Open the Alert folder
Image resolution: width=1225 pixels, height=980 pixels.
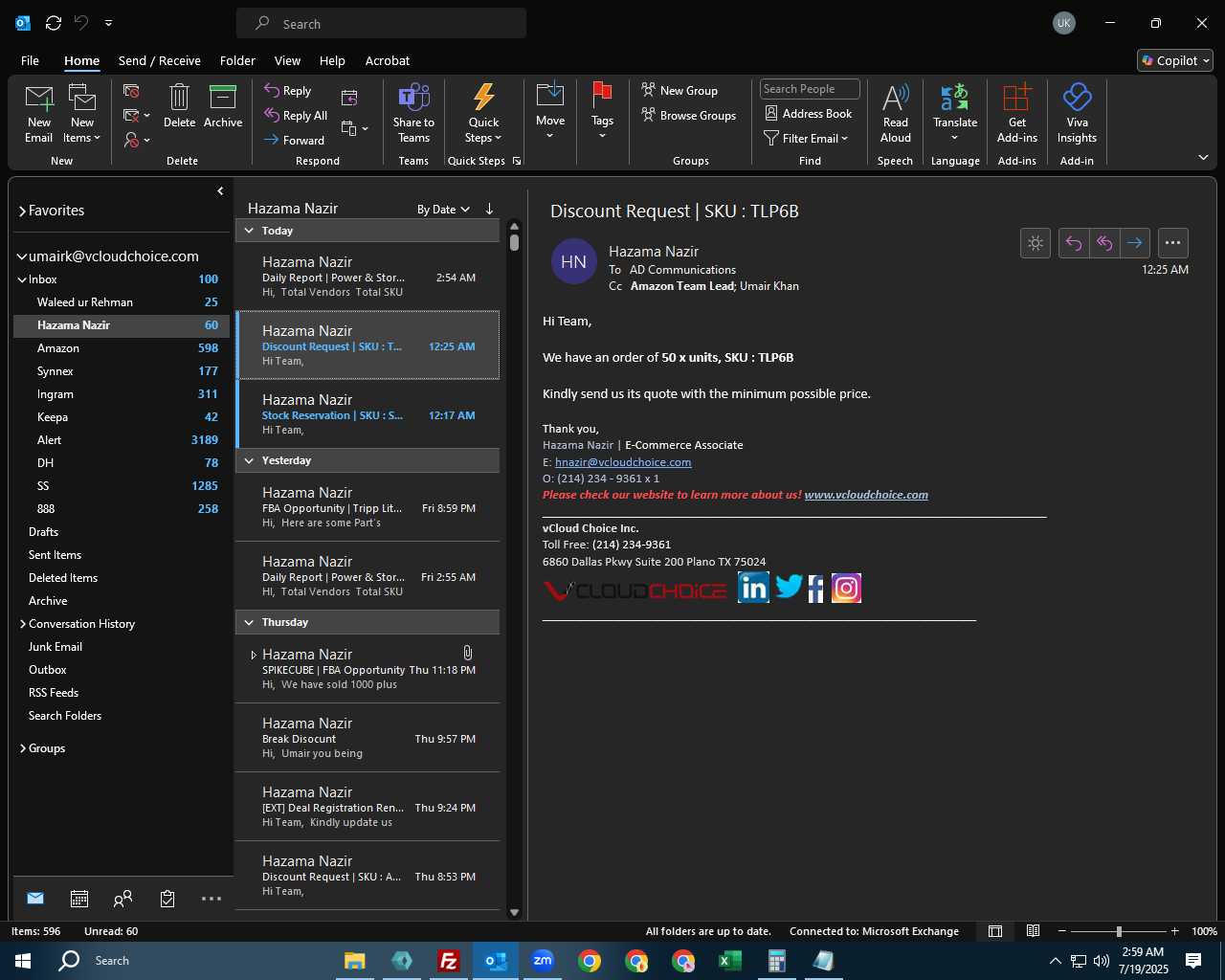point(122,440)
